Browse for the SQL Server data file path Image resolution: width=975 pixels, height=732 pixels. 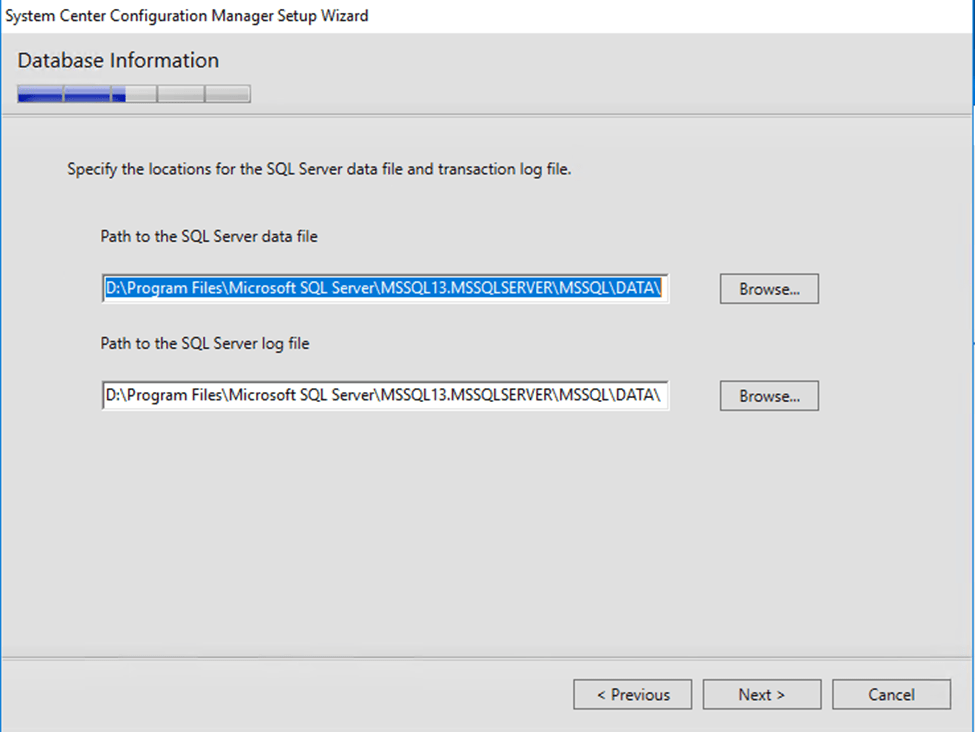pyautogui.click(x=768, y=289)
